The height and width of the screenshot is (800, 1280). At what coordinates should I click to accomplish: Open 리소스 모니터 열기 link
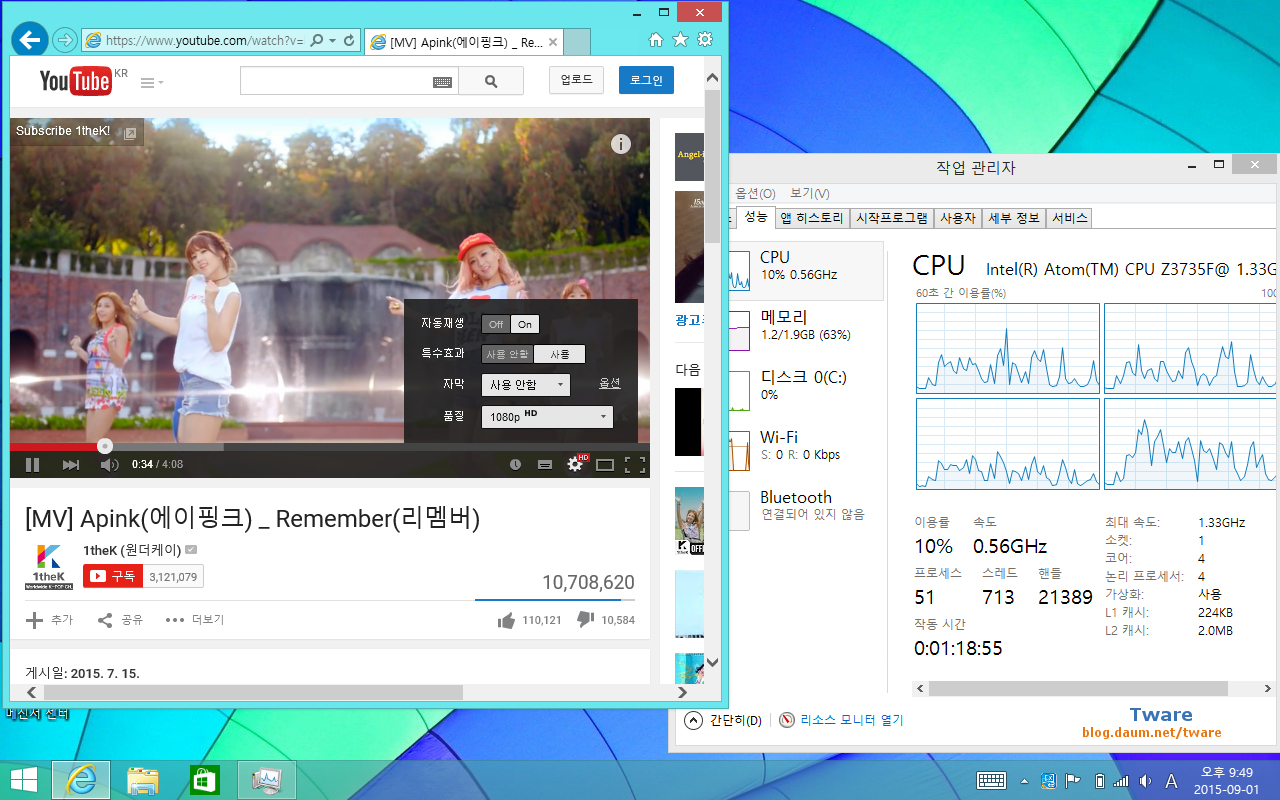pos(841,720)
